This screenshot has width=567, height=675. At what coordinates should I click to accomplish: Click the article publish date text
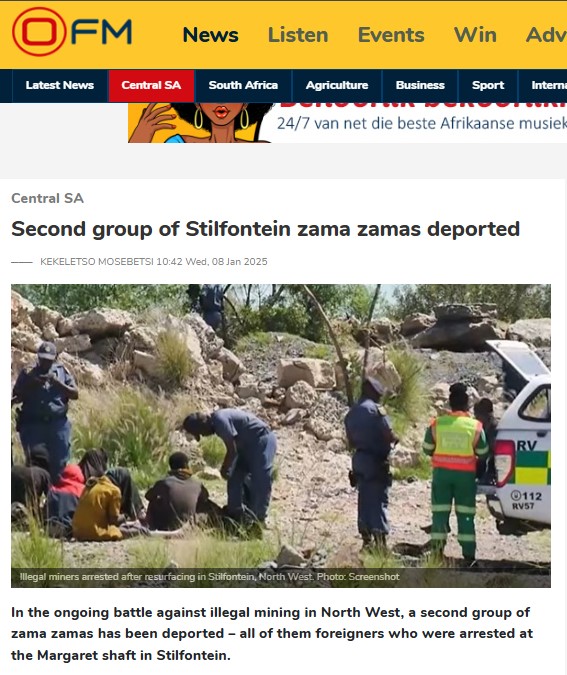[x=212, y=262]
